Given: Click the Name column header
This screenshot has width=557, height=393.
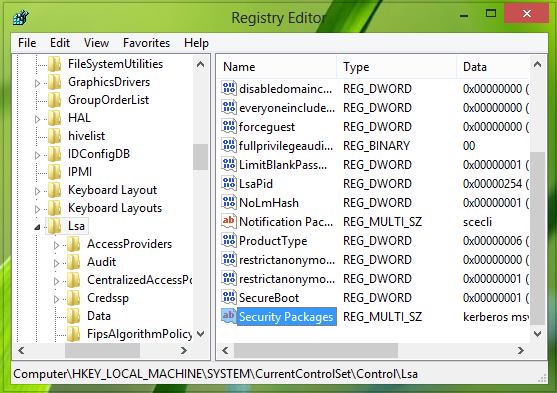Looking at the screenshot, I should click(277, 67).
